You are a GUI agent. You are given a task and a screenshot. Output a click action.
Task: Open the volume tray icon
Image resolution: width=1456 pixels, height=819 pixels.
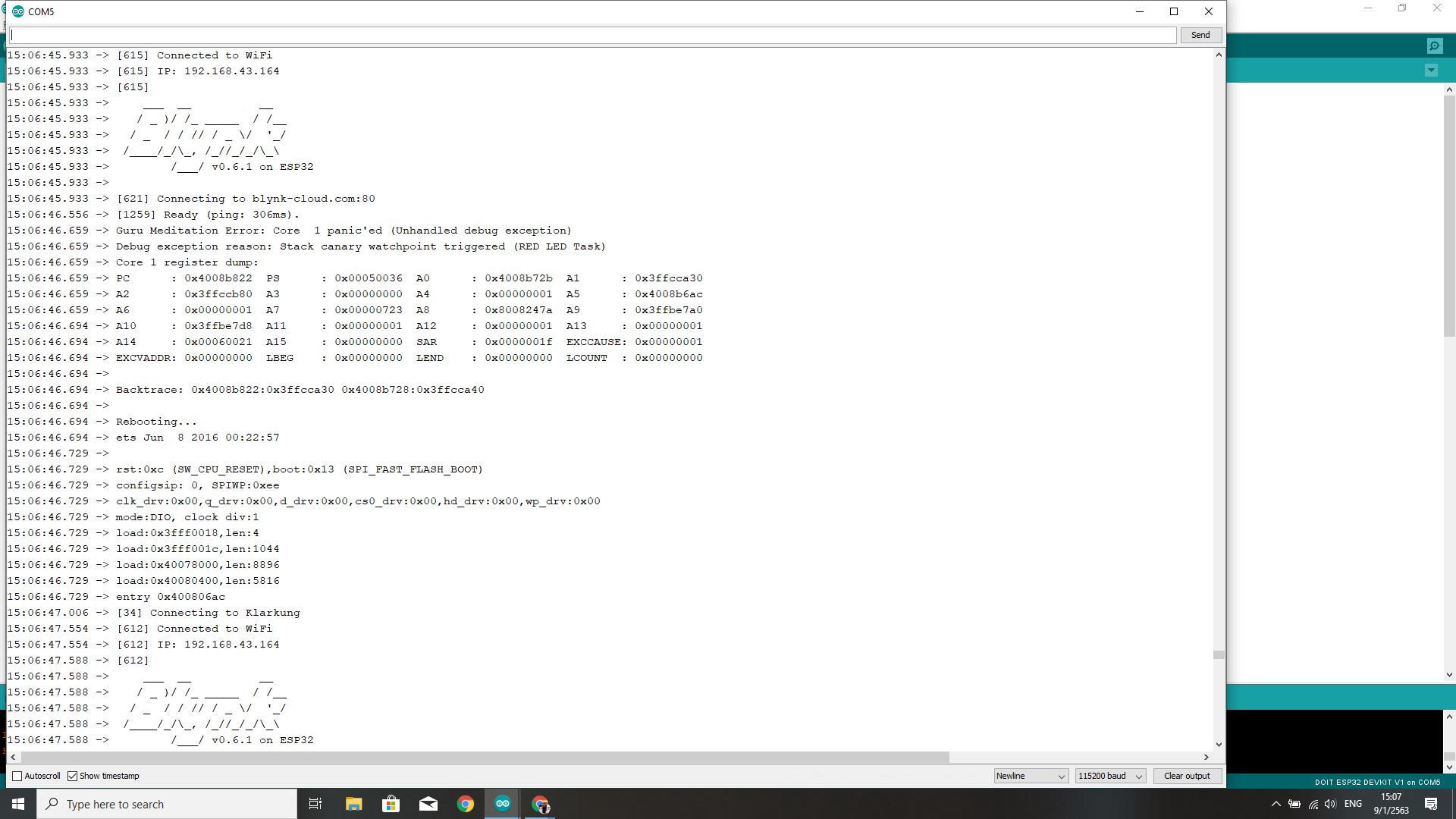pos(1330,804)
